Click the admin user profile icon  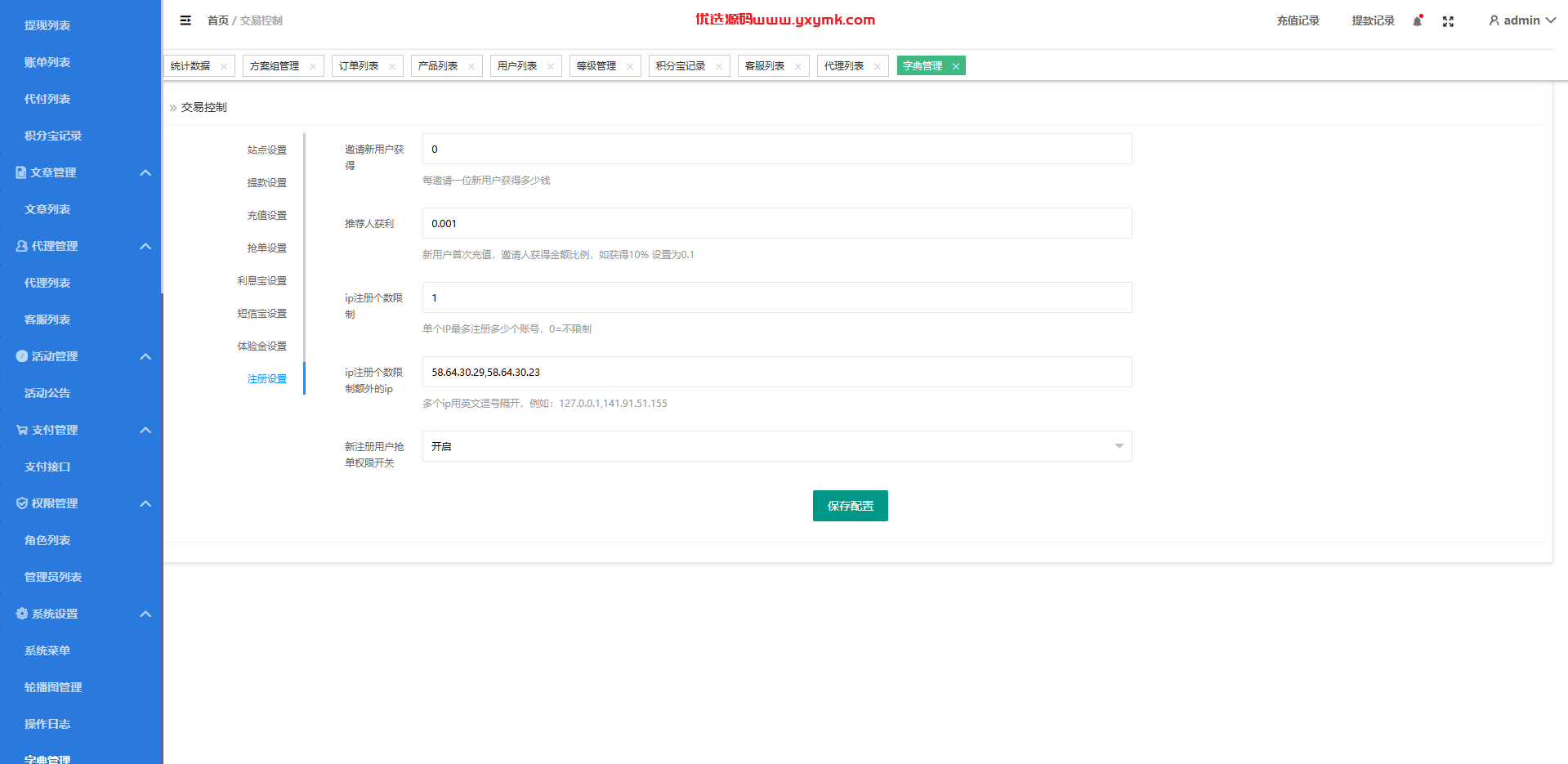point(1494,20)
